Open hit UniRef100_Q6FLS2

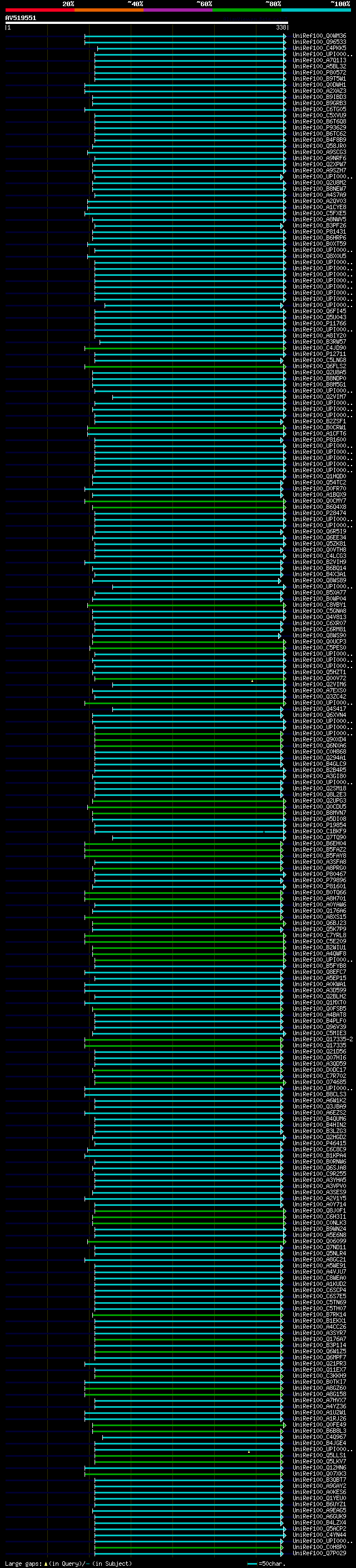point(319,367)
